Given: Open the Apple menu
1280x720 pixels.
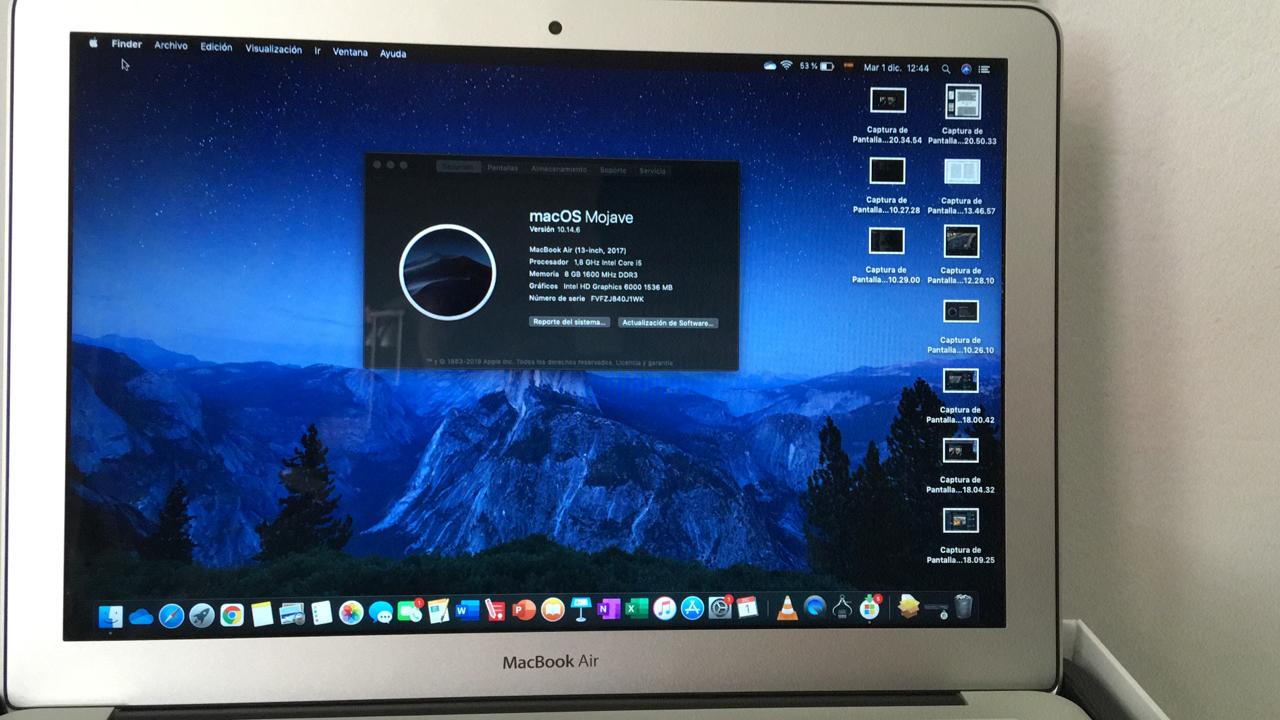Looking at the screenshot, I should (x=93, y=43).
